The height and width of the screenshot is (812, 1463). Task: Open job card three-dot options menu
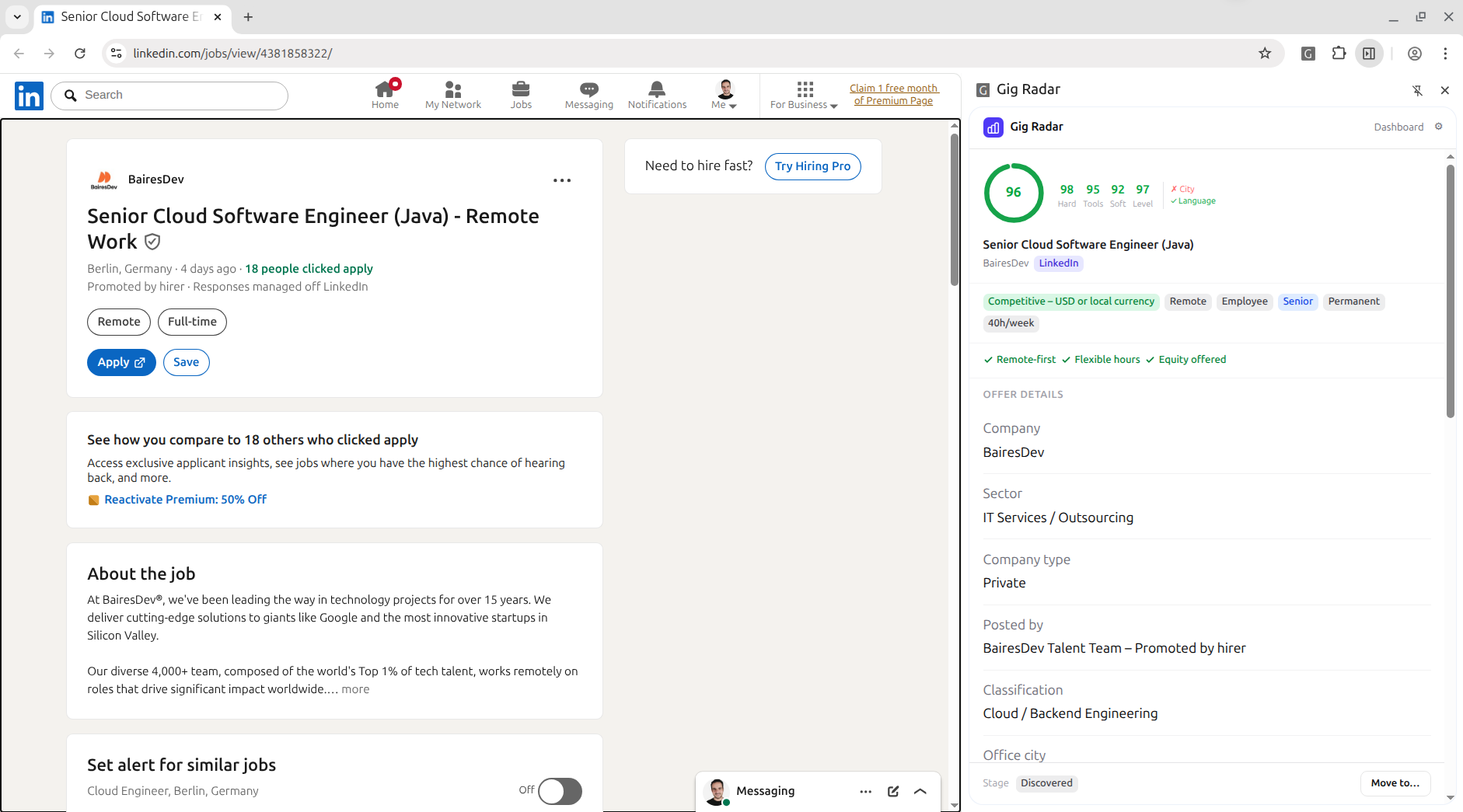point(561,180)
